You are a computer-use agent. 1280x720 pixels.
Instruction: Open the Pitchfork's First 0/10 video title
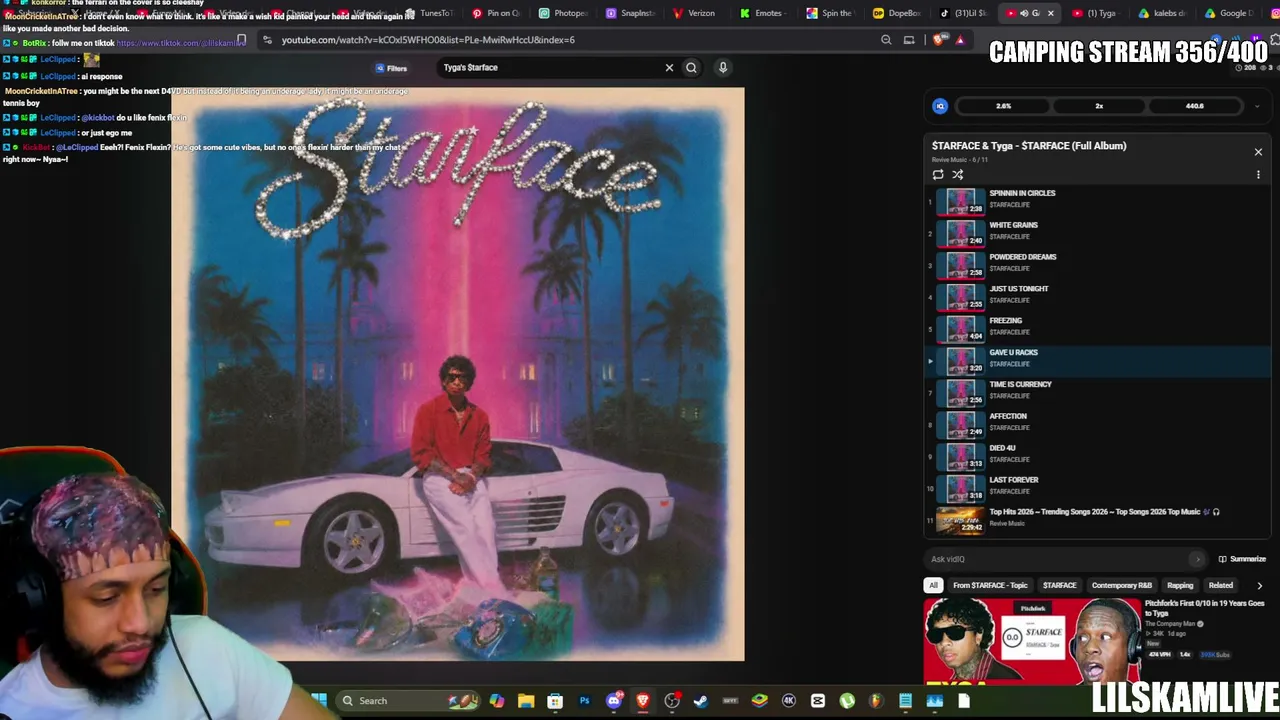tap(1204, 608)
